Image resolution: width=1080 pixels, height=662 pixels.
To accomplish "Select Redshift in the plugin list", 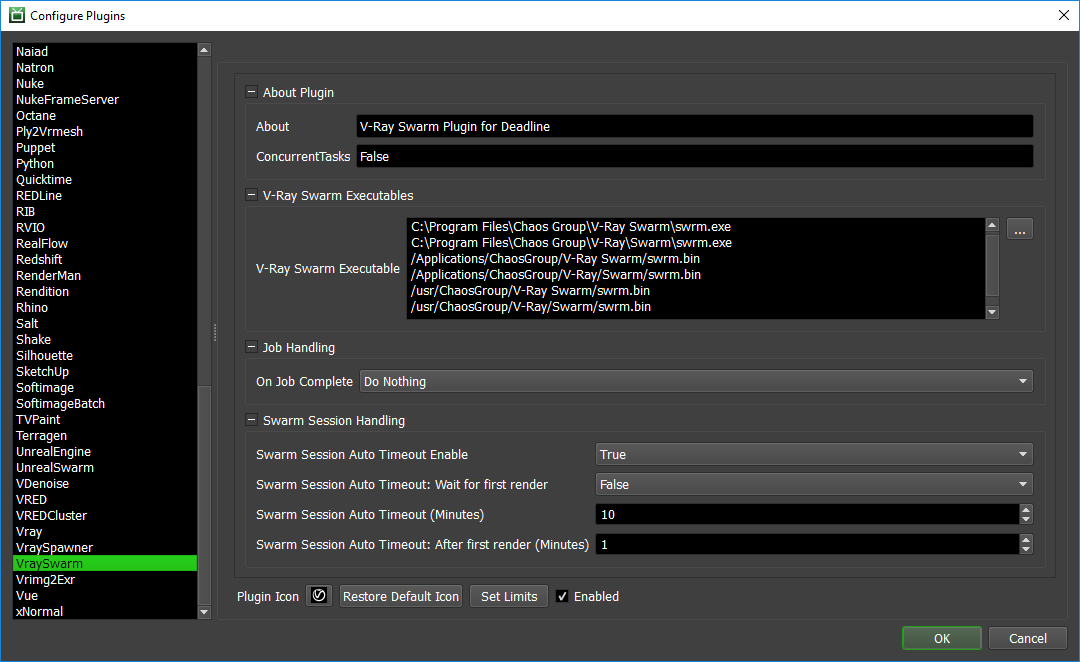I will tap(39, 260).
